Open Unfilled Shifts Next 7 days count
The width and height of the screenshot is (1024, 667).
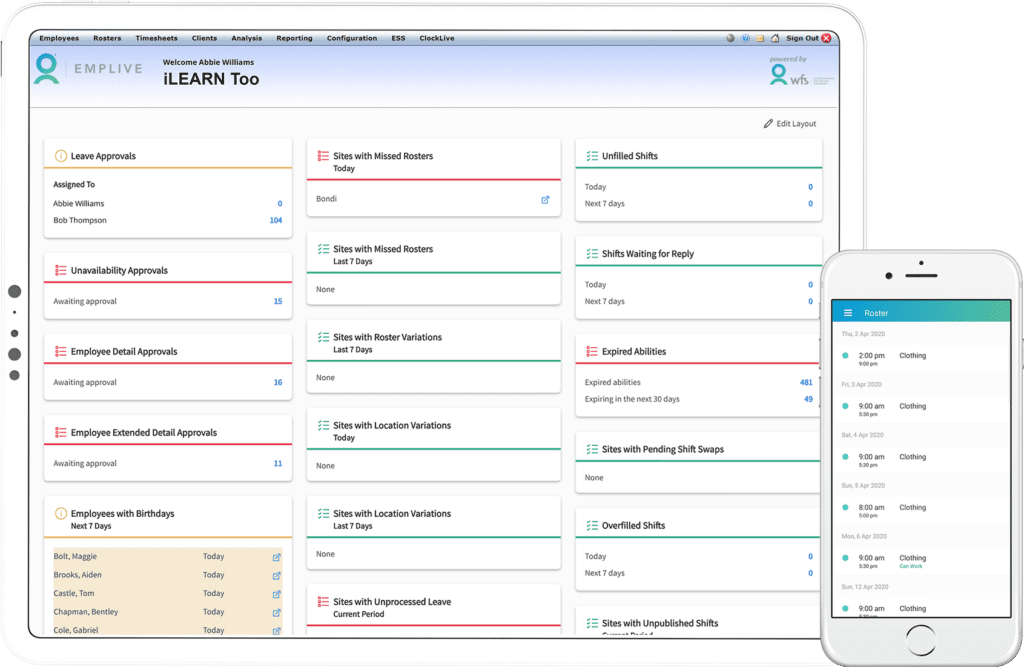coord(810,204)
